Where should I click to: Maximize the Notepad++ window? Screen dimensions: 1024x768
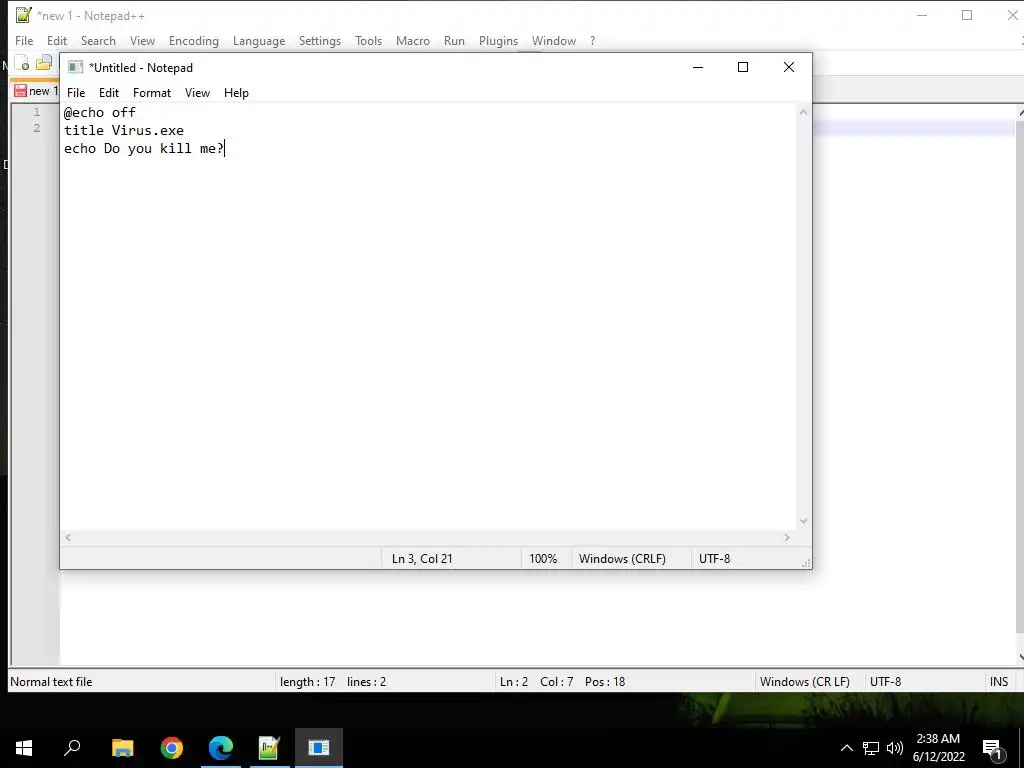pos(967,15)
